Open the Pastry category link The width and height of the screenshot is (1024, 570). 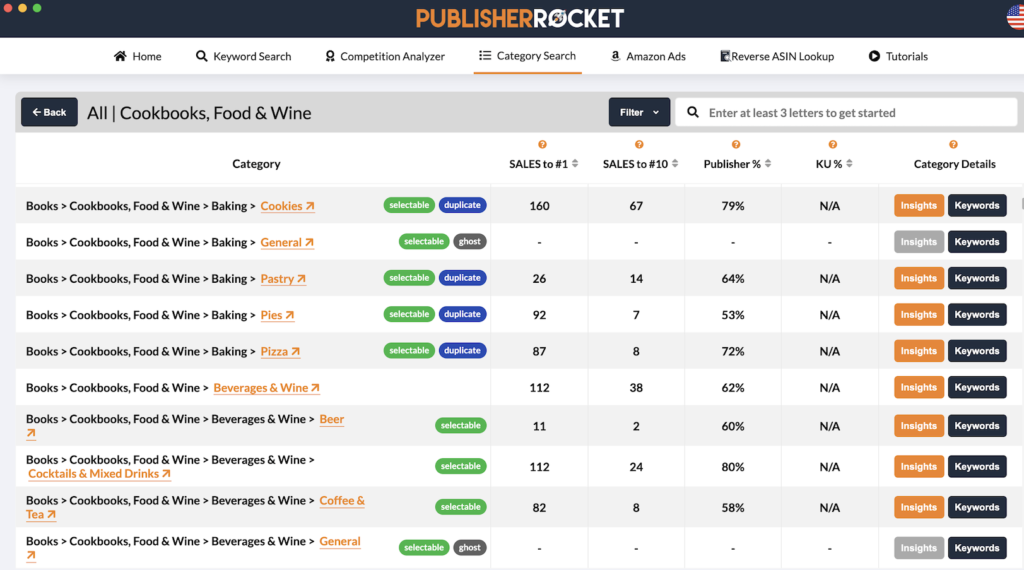tap(283, 279)
